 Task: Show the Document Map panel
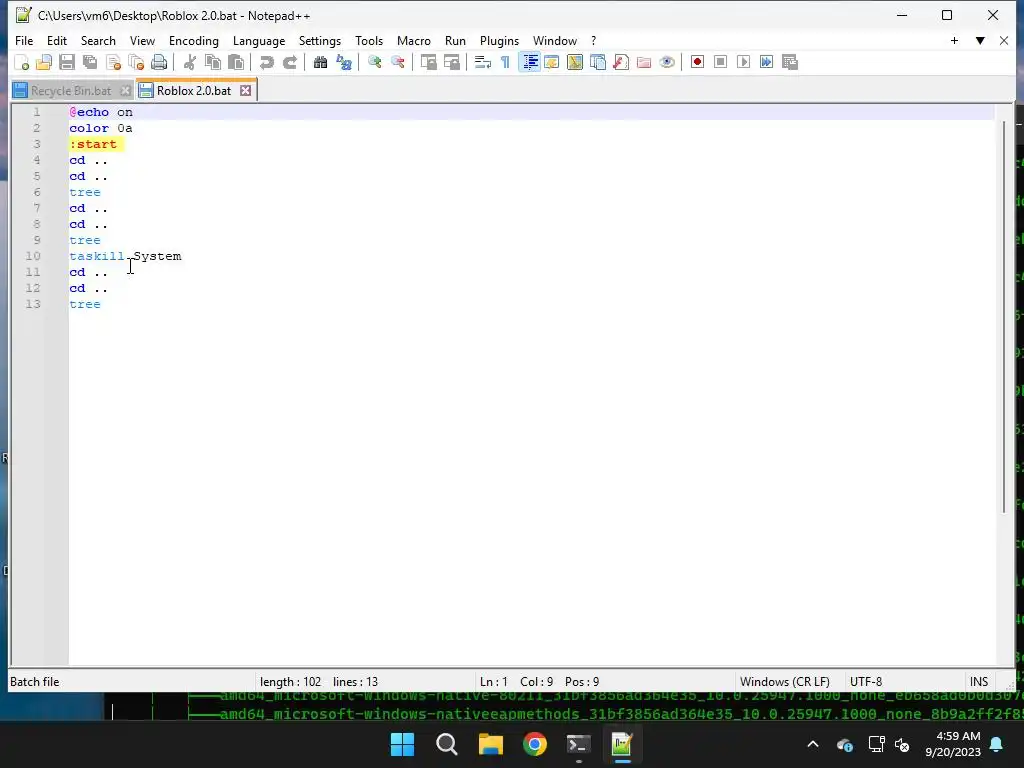click(x=575, y=62)
